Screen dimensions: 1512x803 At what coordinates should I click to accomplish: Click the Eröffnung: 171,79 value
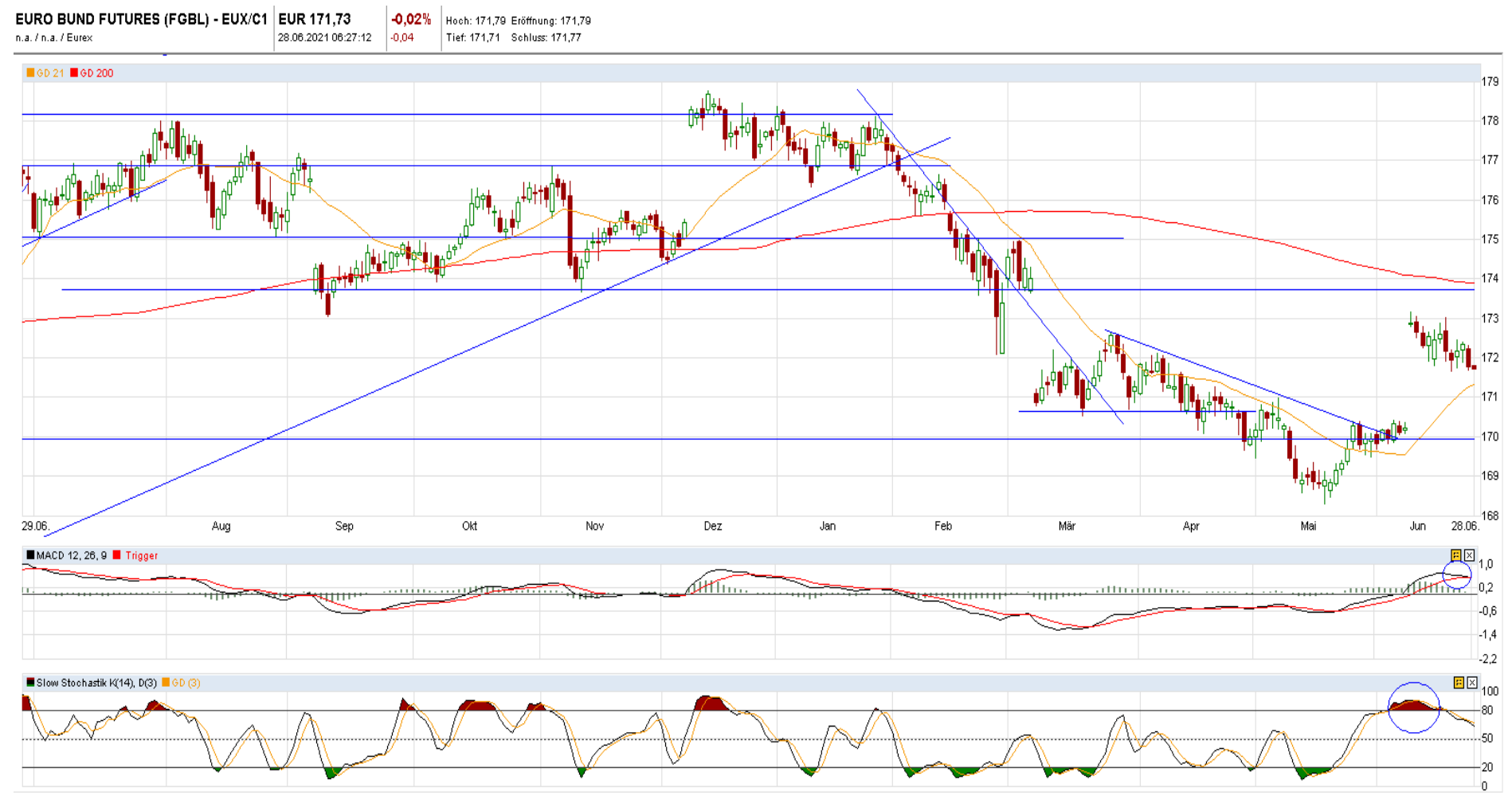551,21
